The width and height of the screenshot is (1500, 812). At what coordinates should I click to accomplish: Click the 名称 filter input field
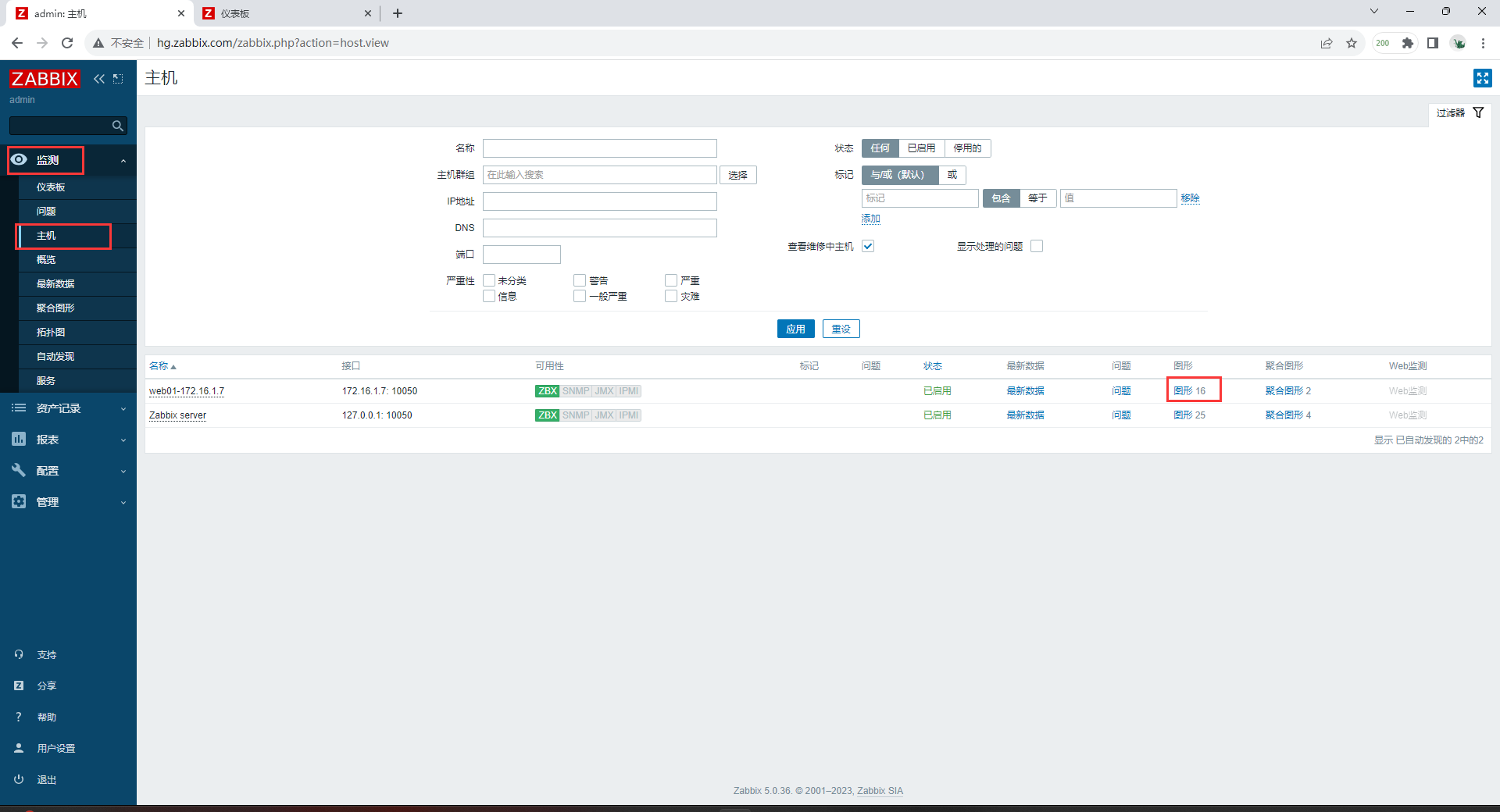coord(599,148)
